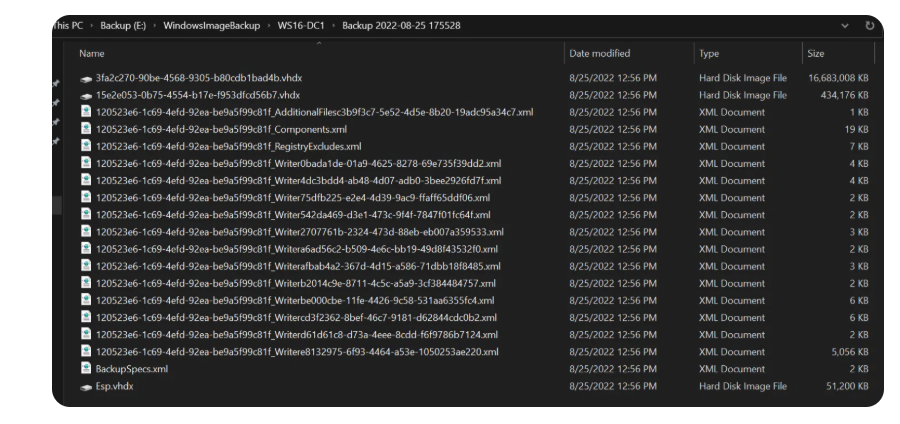Click the refresh icon in address bar

865,23
